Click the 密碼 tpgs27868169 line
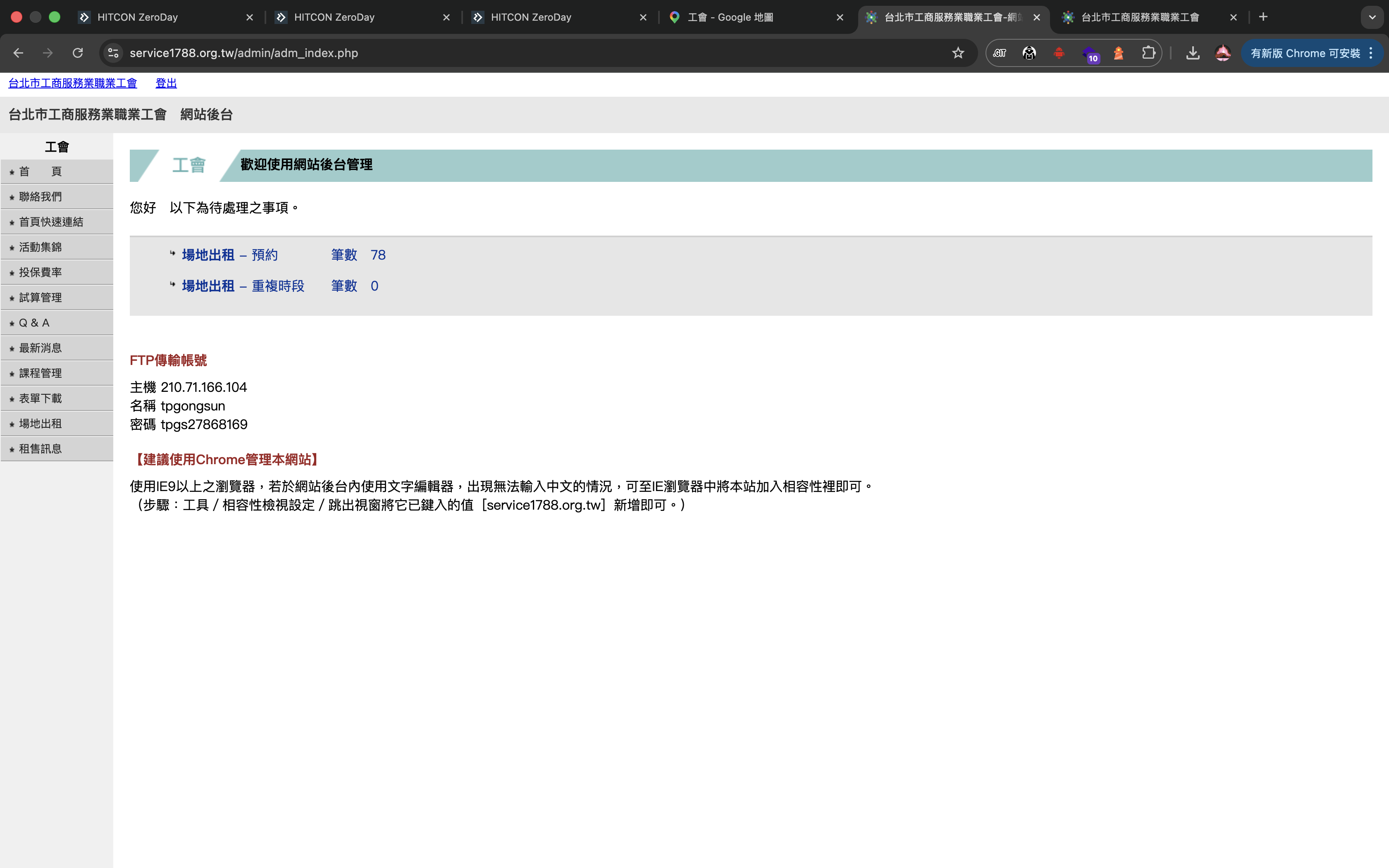The width and height of the screenshot is (1389, 868). coord(188,425)
